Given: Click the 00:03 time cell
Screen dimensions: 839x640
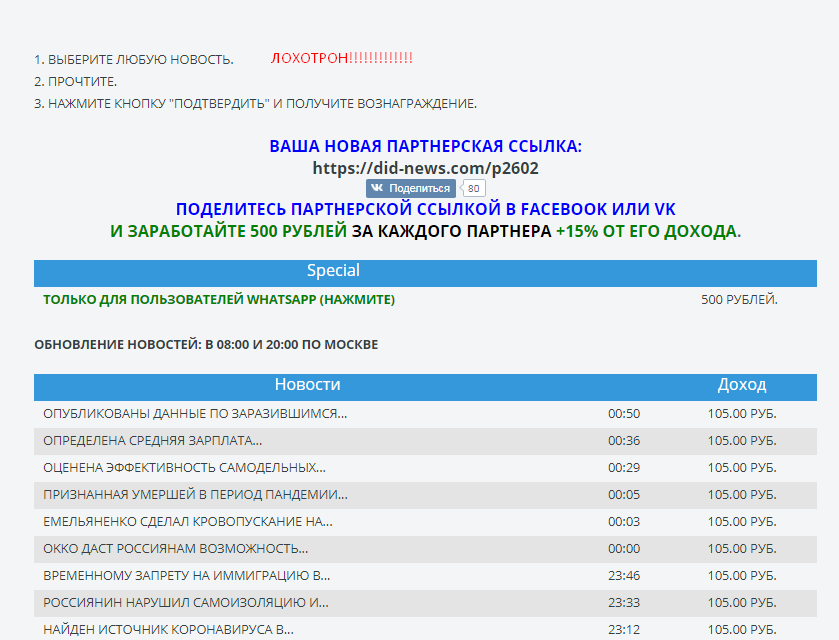Looking at the screenshot, I should [624, 522].
